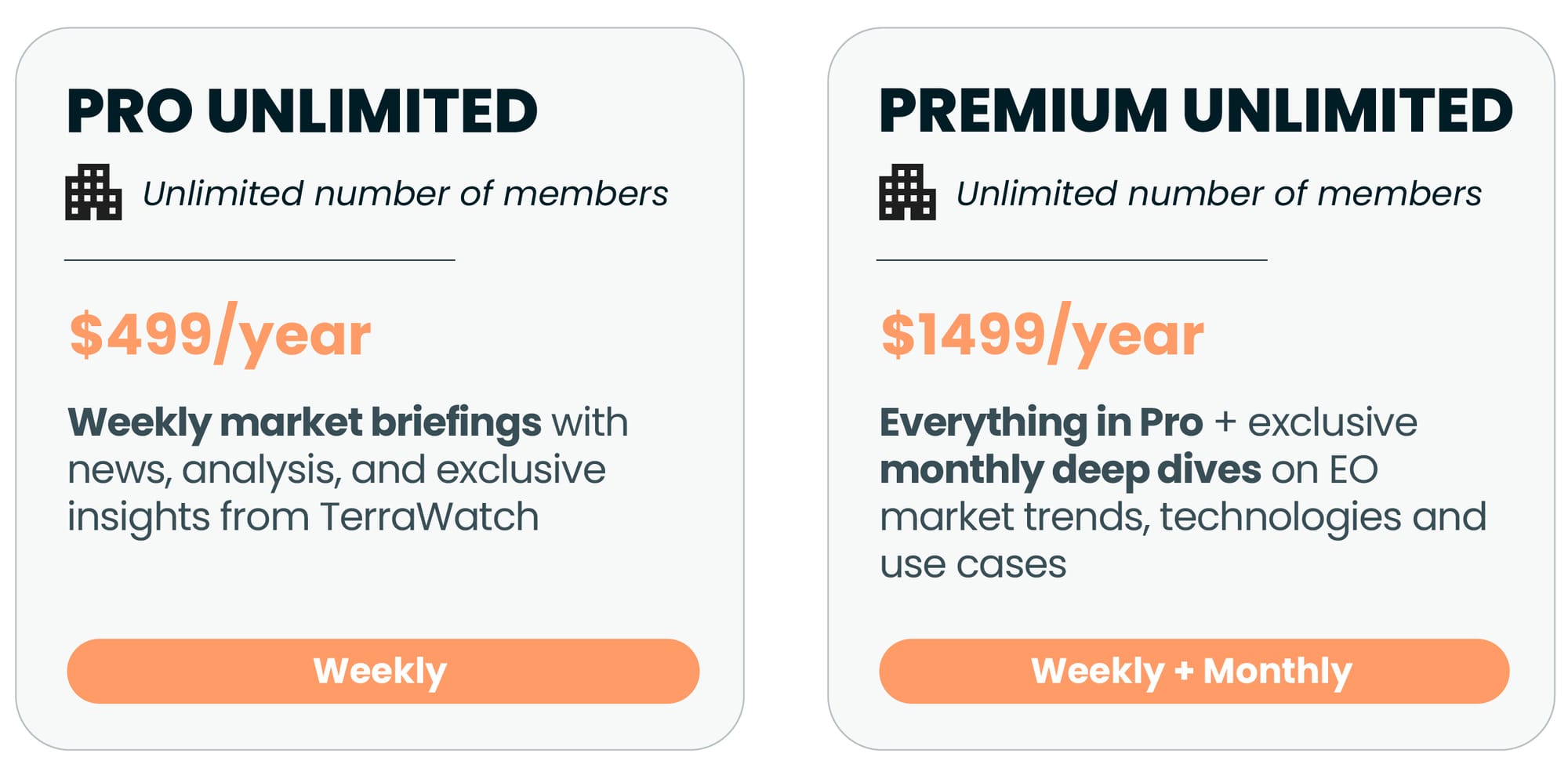Click 'news, analysis, and exclusive' line

(x=336, y=470)
